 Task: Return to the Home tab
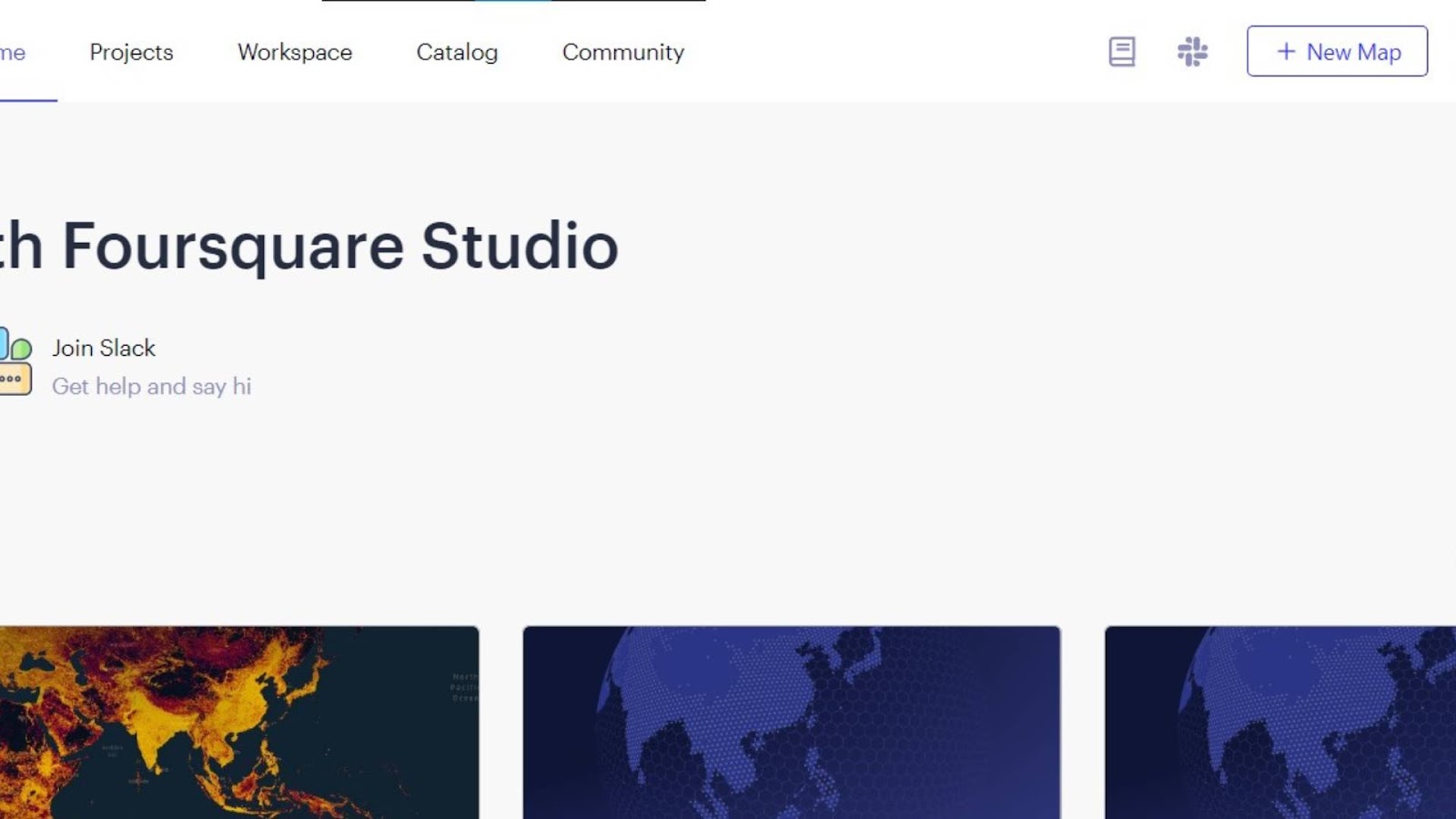(13, 52)
